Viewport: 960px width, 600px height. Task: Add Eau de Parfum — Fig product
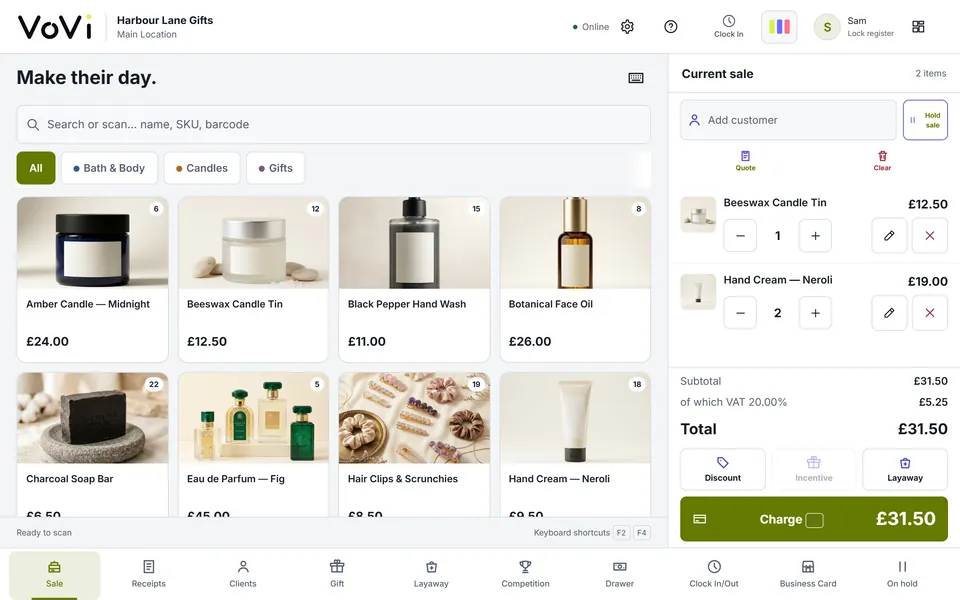pyautogui.click(x=253, y=444)
